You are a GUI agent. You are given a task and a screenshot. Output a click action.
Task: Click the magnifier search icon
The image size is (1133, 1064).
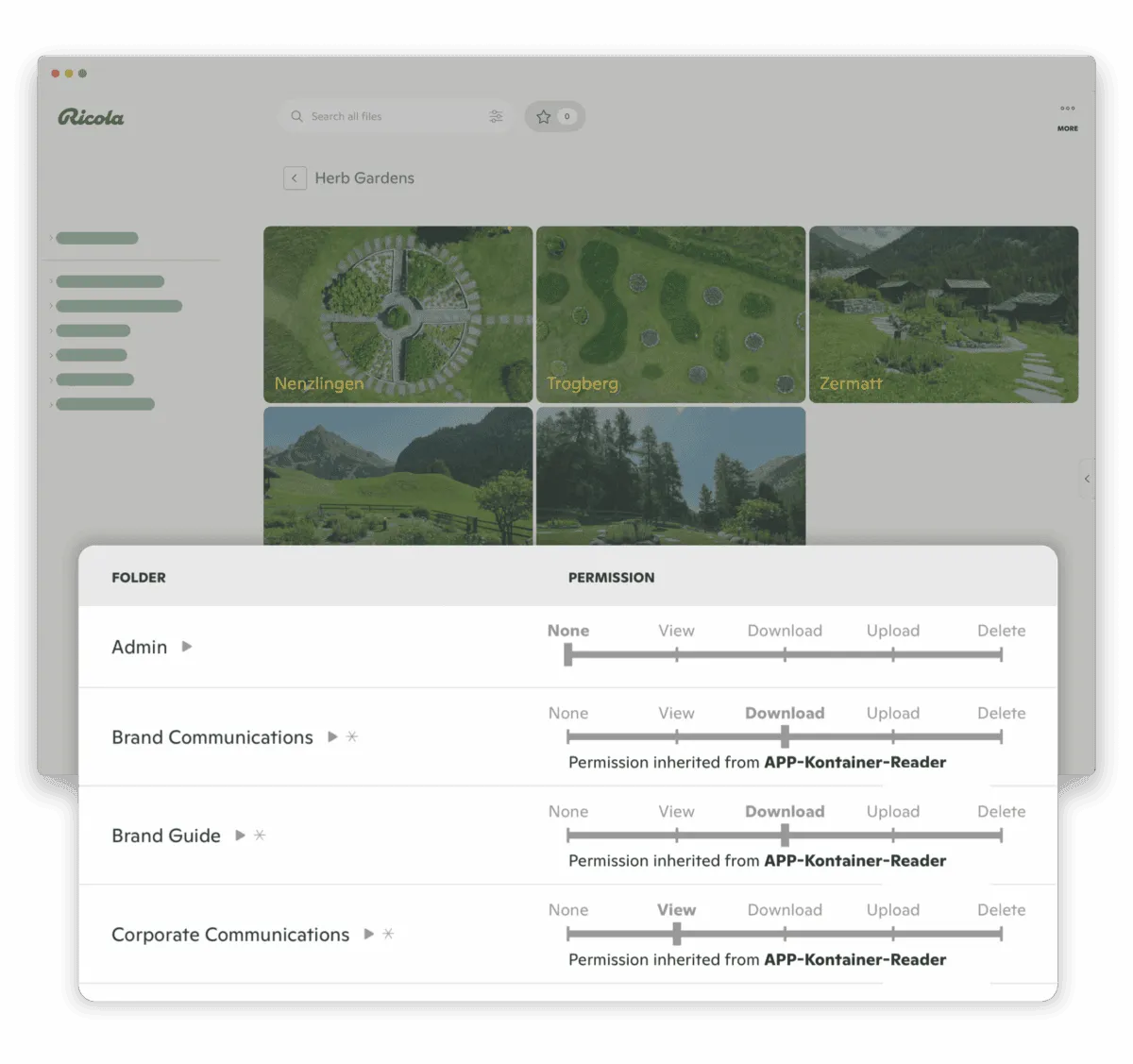point(296,116)
